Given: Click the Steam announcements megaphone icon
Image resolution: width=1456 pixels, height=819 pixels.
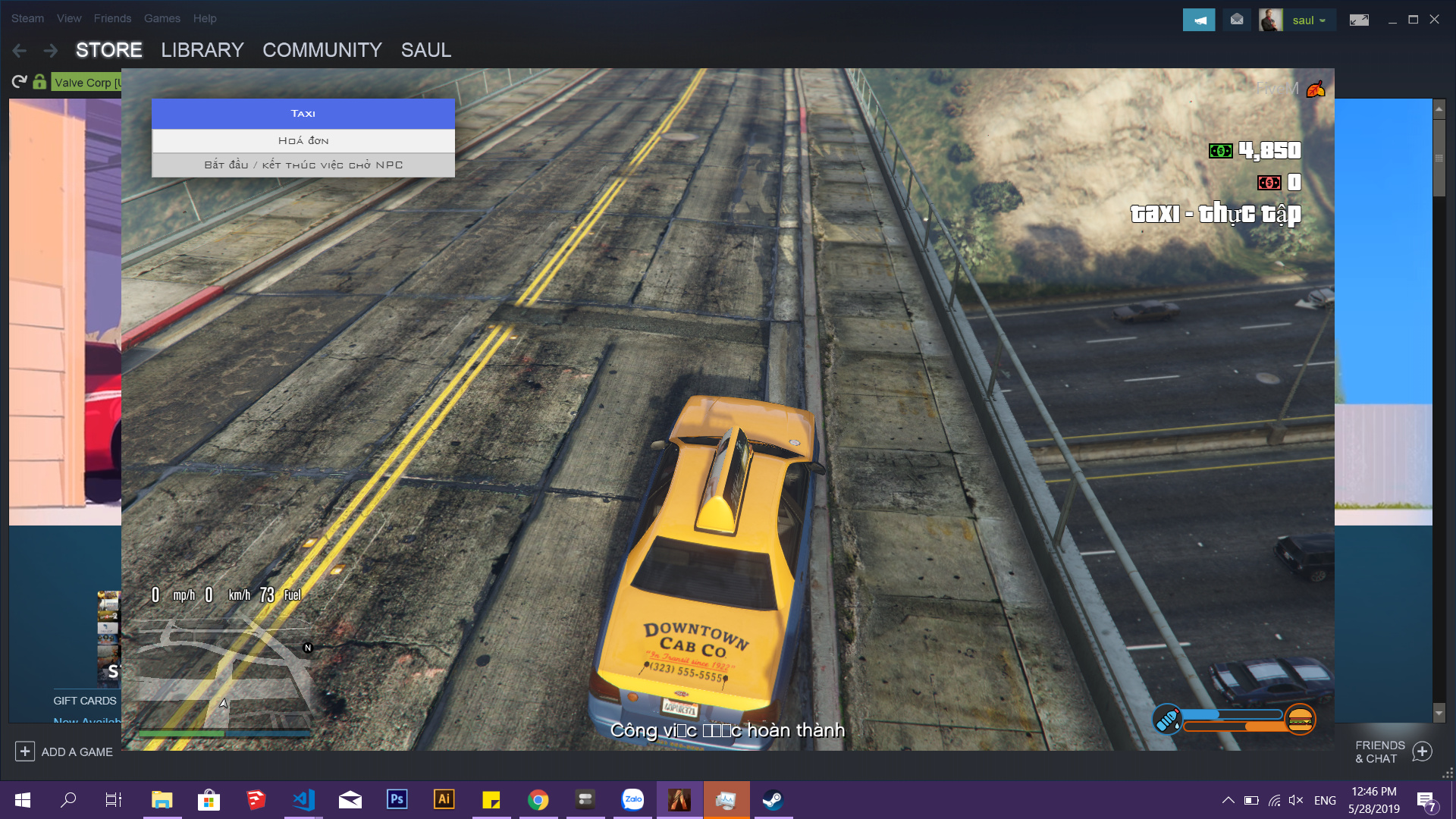Looking at the screenshot, I should [x=1199, y=20].
